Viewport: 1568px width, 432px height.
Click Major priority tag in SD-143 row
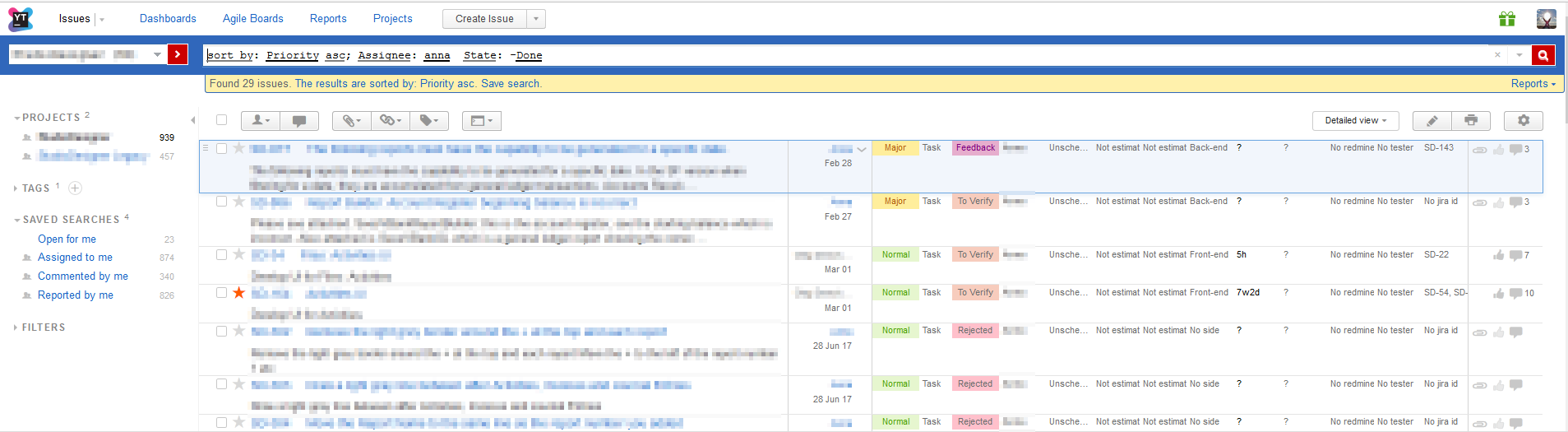895,148
